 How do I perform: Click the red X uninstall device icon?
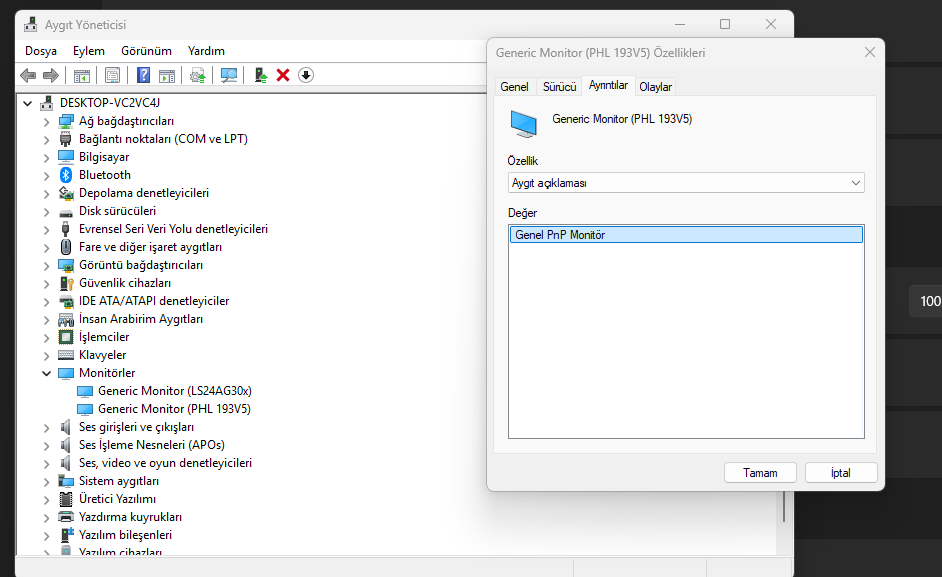coord(283,75)
